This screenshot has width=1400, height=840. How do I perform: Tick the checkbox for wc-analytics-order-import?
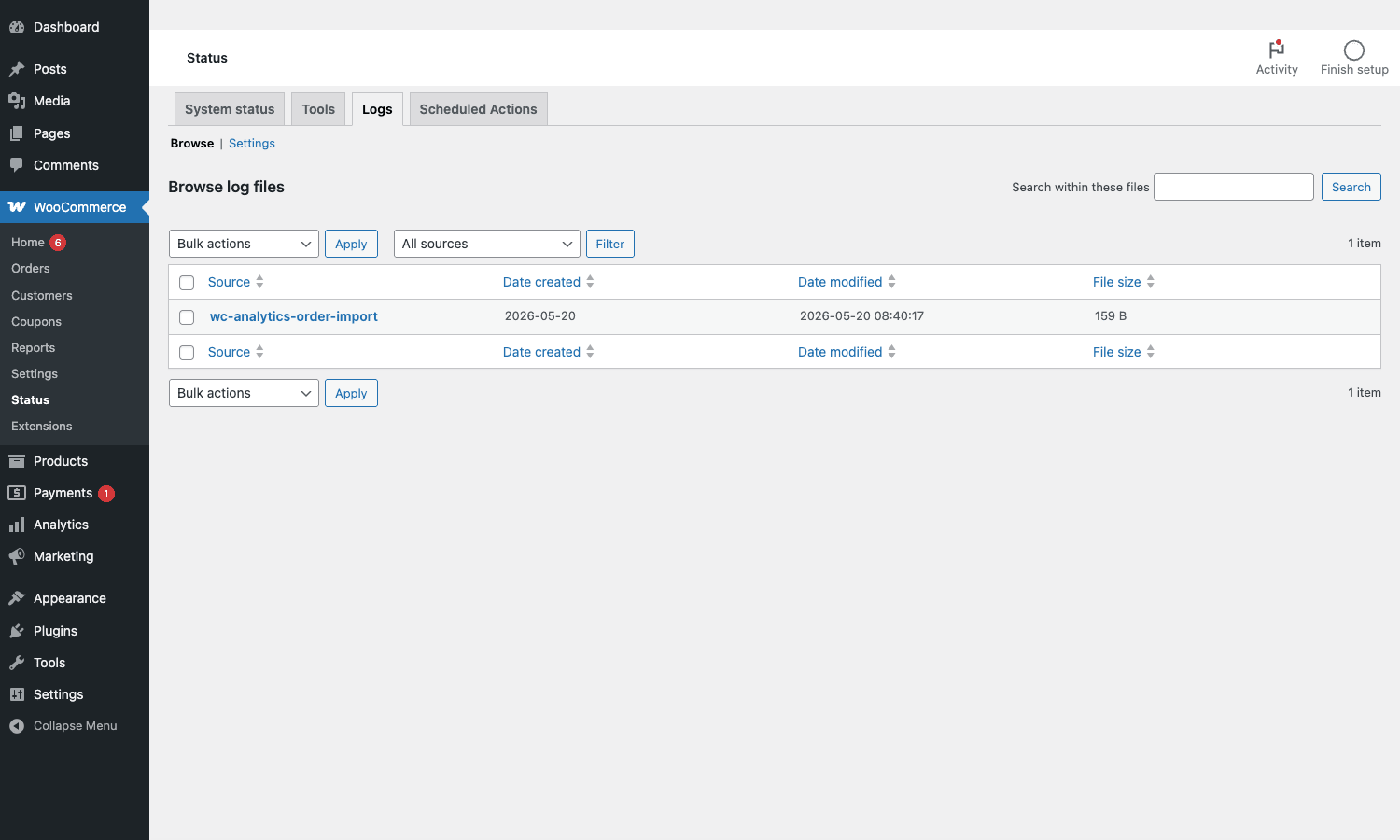tap(187, 317)
